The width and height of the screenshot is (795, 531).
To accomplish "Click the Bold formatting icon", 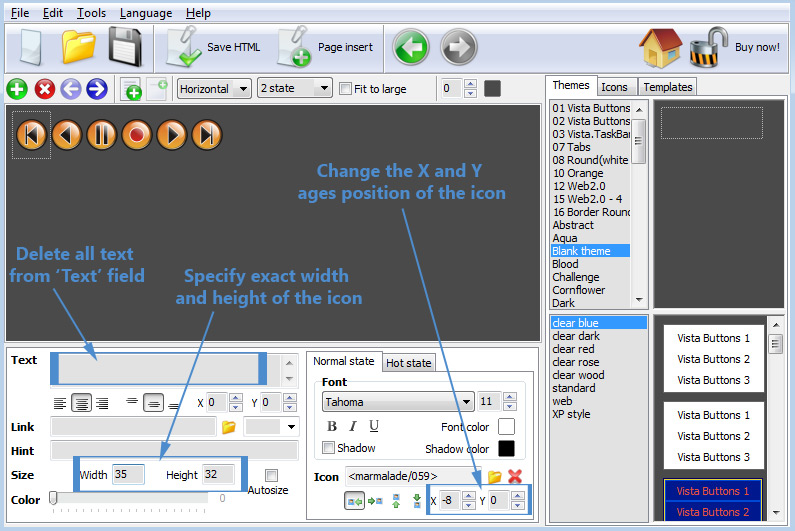I will click(x=332, y=427).
